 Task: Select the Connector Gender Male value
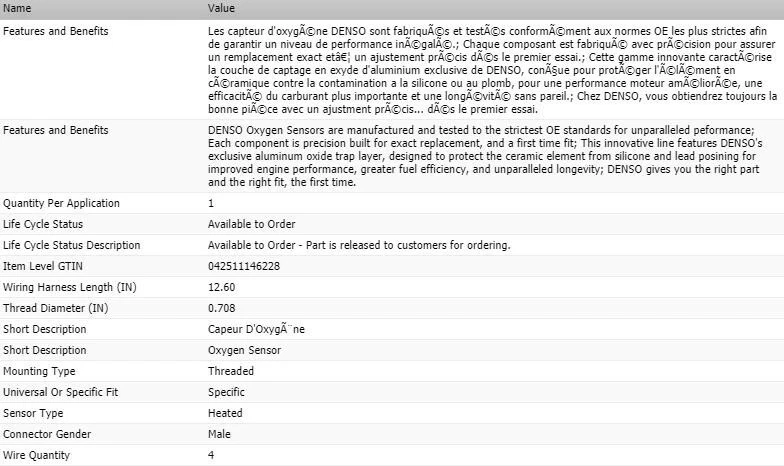[x=219, y=434]
